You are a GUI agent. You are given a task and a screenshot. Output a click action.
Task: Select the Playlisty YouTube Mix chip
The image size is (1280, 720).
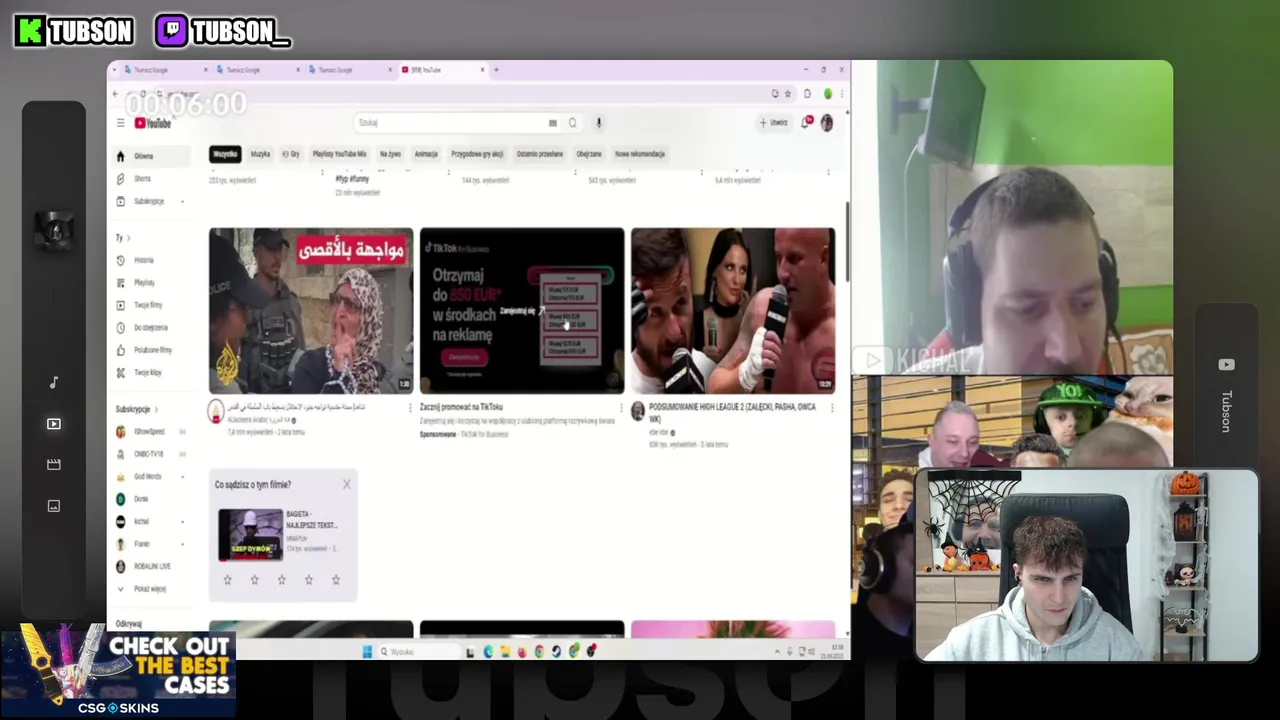(x=339, y=154)
